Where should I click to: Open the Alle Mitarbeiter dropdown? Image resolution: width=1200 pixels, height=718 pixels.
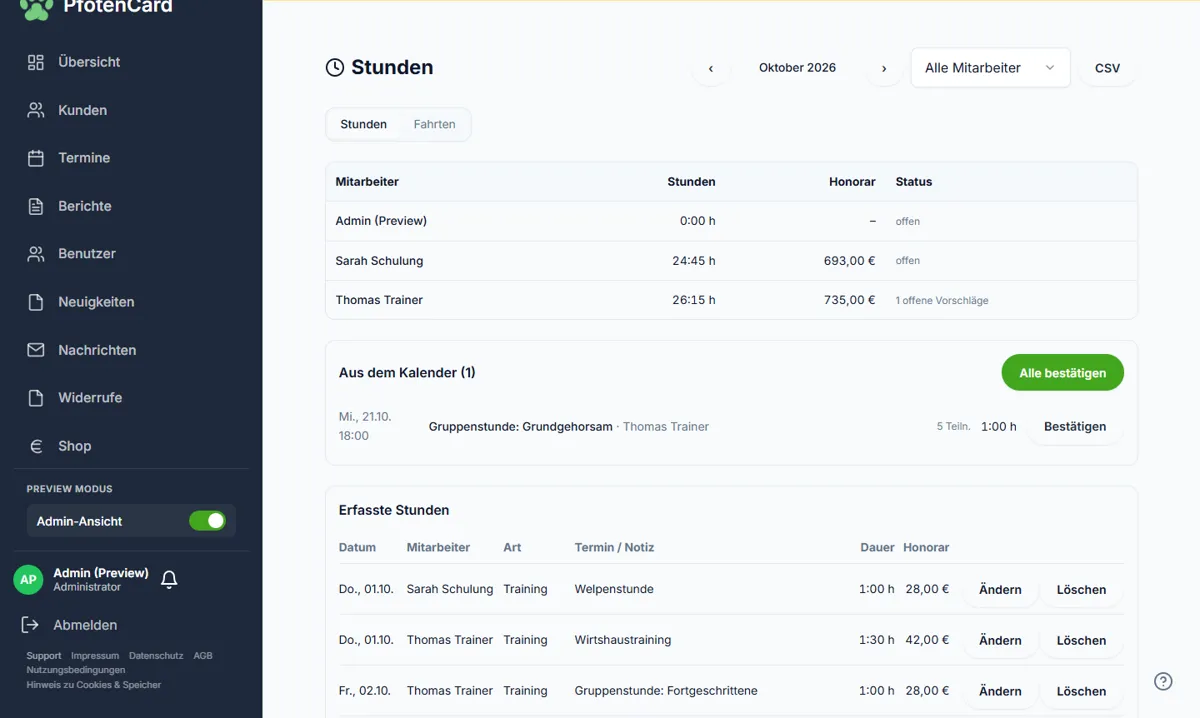pos(990,68)
